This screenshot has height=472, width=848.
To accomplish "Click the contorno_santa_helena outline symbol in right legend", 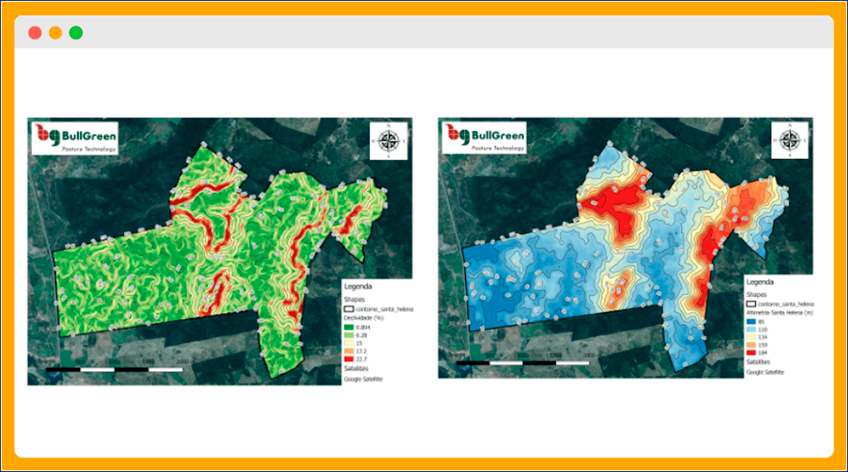I will 752,302.
